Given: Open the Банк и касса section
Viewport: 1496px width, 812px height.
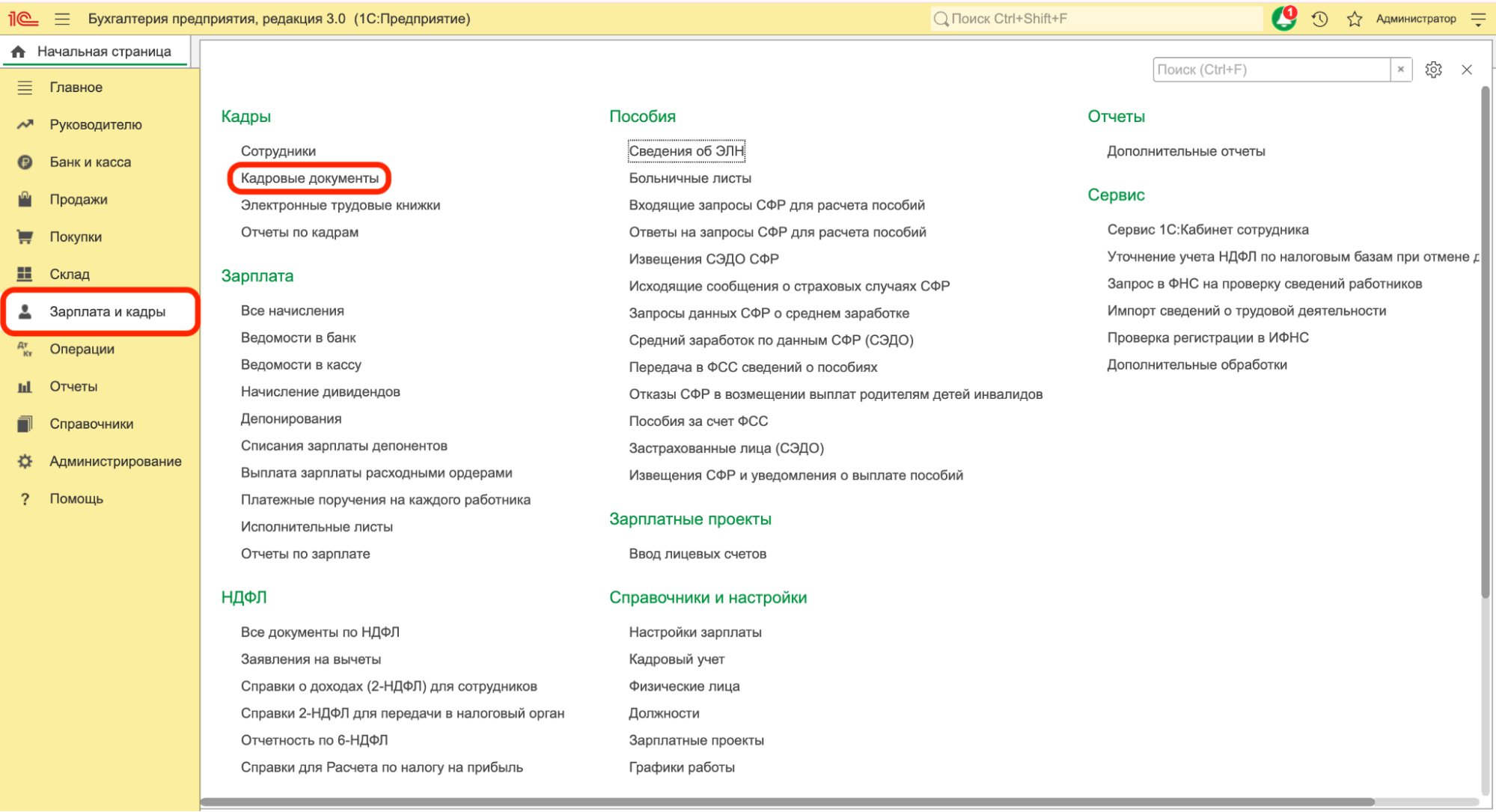Looking at the screenshot, I should pyautogui.click(x=90, y=162).
